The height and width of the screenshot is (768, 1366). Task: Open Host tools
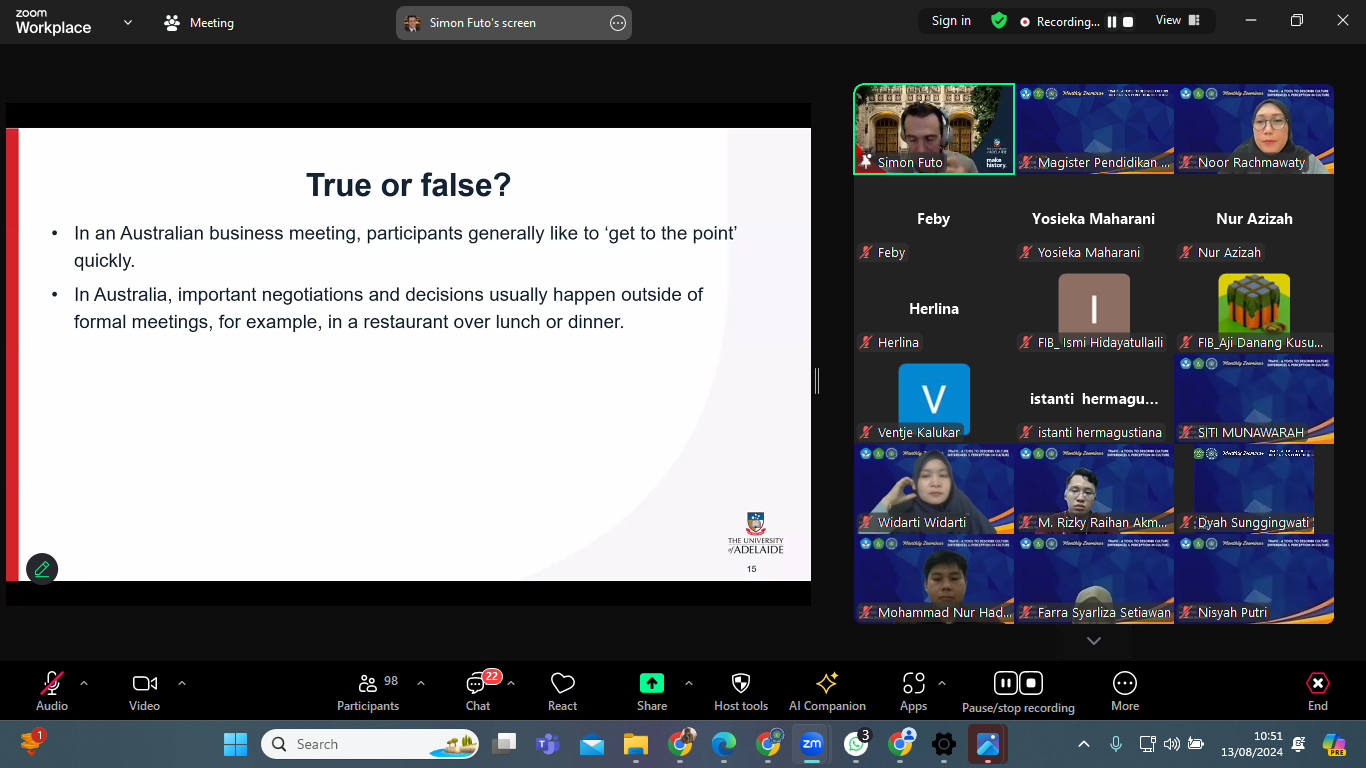click(x=740, y=690)
